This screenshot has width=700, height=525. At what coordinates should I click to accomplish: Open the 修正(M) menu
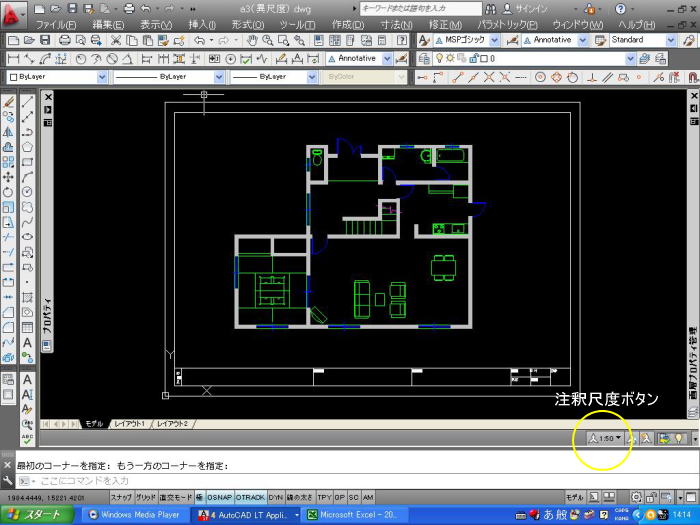(445, 25)
